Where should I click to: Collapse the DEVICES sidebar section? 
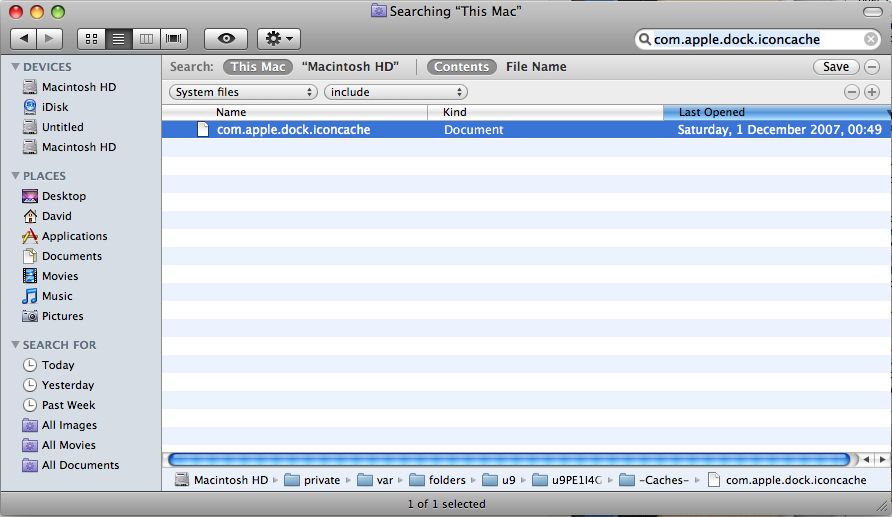coord(15,67)
